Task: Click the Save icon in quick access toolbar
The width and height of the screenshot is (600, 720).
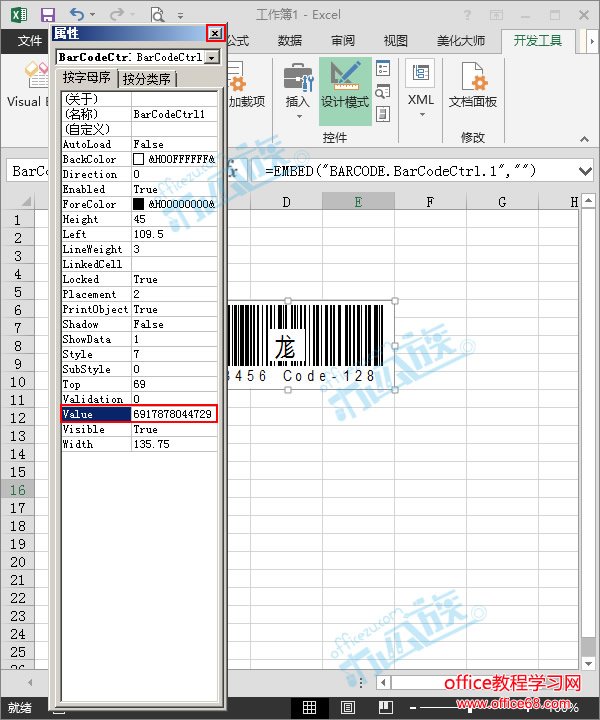Action: coord(47,15)
